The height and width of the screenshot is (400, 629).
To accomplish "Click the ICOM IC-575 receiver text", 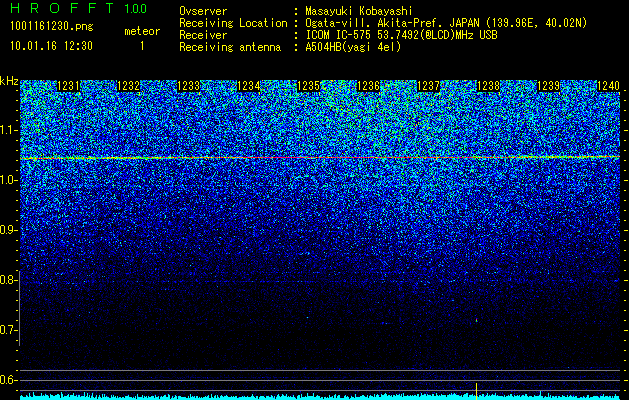I will click(401, 35).
